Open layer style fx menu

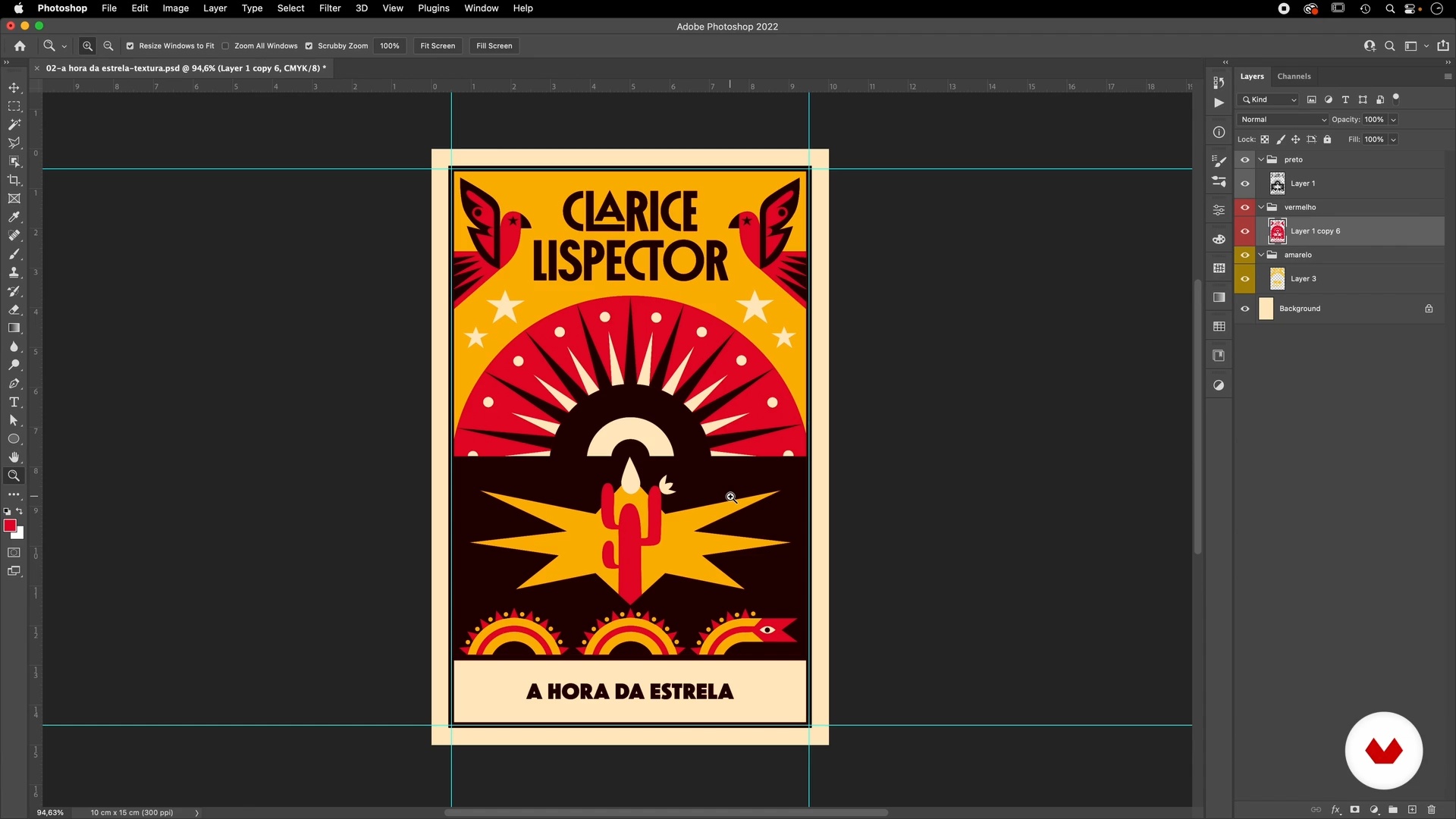[1336, 810]
